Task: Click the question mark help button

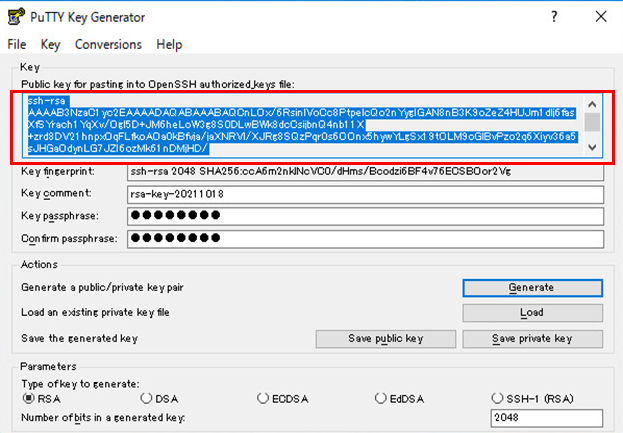Action: coord(554,17)
